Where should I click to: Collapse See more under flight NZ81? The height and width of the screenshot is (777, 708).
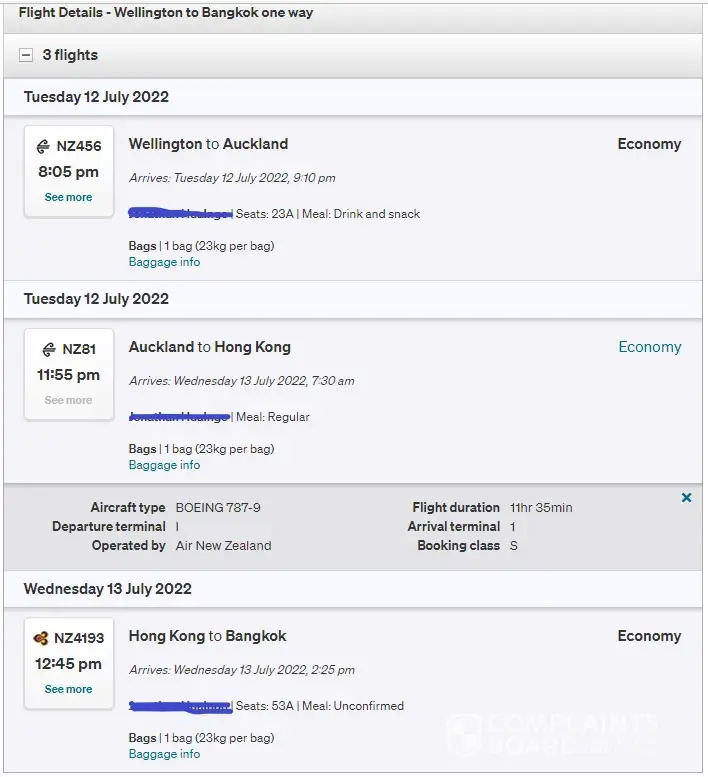pos(68,401)
